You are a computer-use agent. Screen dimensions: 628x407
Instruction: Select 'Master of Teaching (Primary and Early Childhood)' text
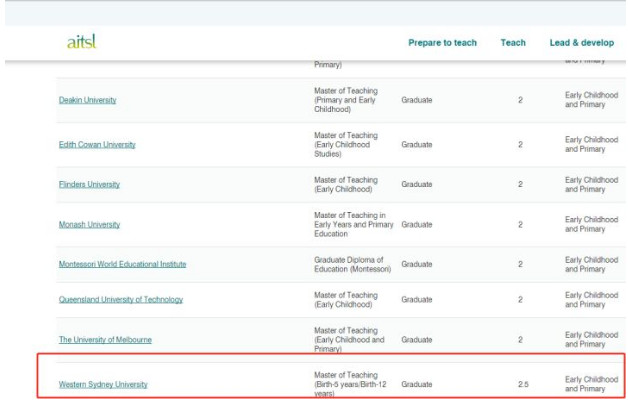[346, 100]
